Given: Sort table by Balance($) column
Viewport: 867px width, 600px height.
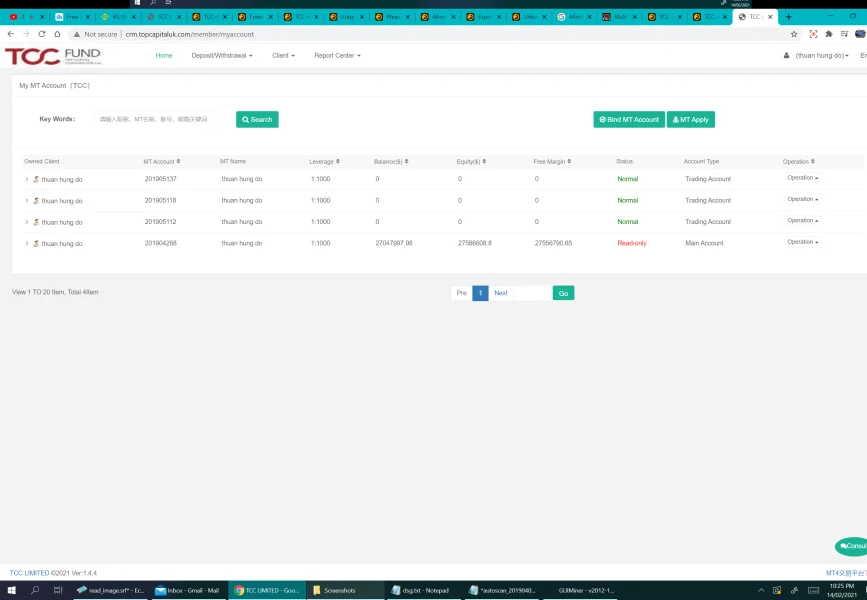Looking at the screenshot, I should pyautogui.click(x=391, y=161).
